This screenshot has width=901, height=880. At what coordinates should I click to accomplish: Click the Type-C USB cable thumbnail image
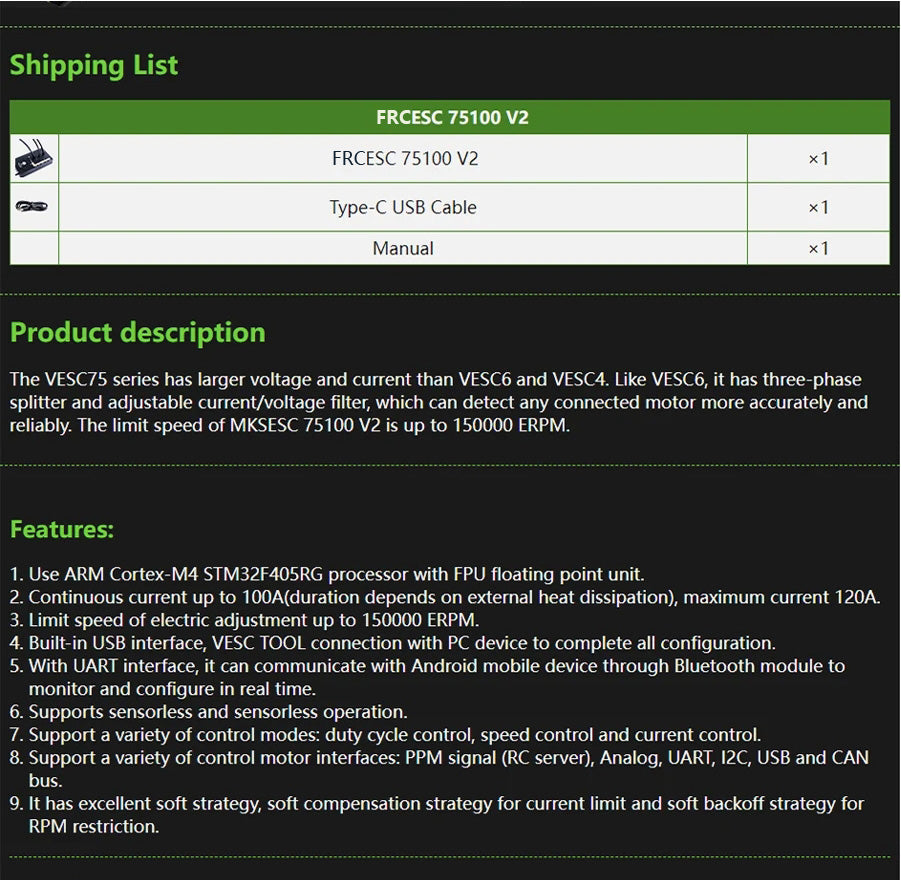click(x=32, y=206)
